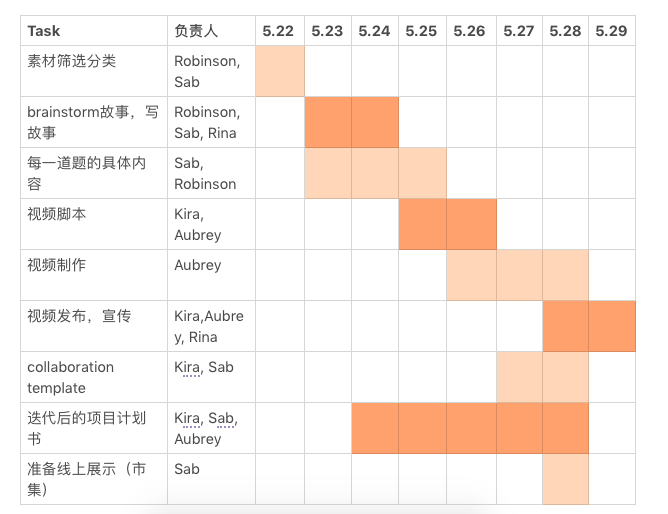This screenshot has width=668, height=514.
Task: Select the 5.26 date column header
Action: pos(471,31)
